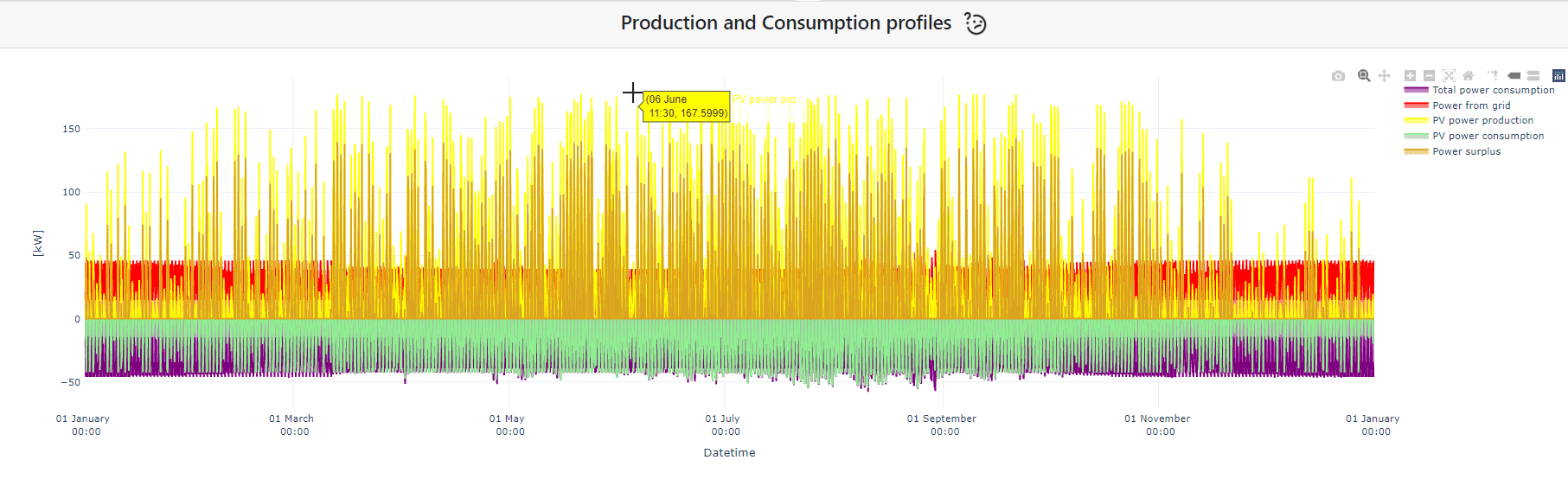Click the 150 y-axis tick label
Image resolution: width=1568 pixels, height=479 pixels.
tap(71, 129)
